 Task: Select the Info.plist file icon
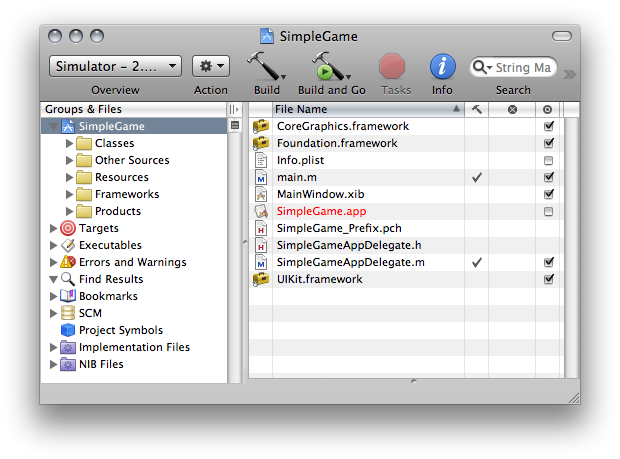pos(261,161)
